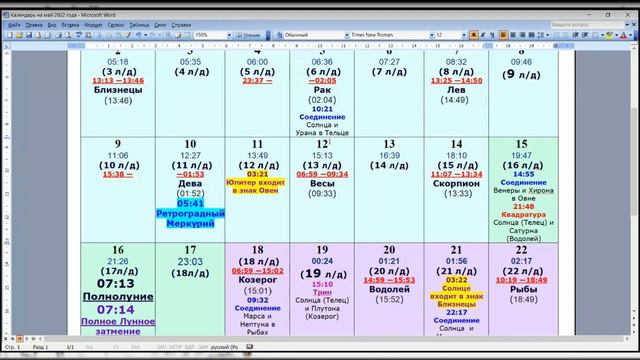This screenshot has height=360, width=640.
Task: Open highlight color dropdown arrow
Action: click(x=616, y=35)
